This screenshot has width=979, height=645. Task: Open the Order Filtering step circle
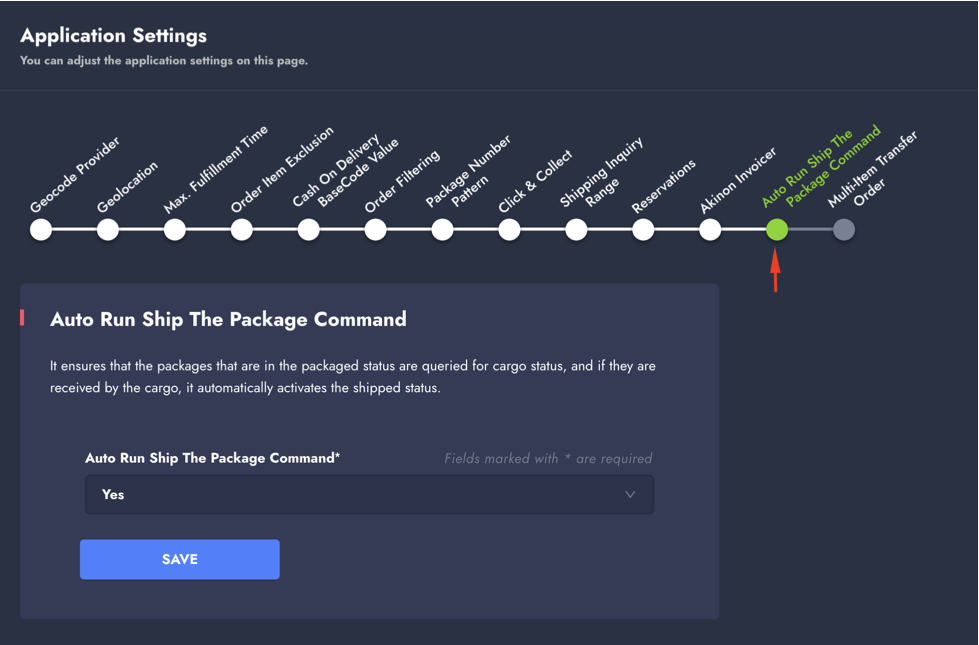coord(376,230)
